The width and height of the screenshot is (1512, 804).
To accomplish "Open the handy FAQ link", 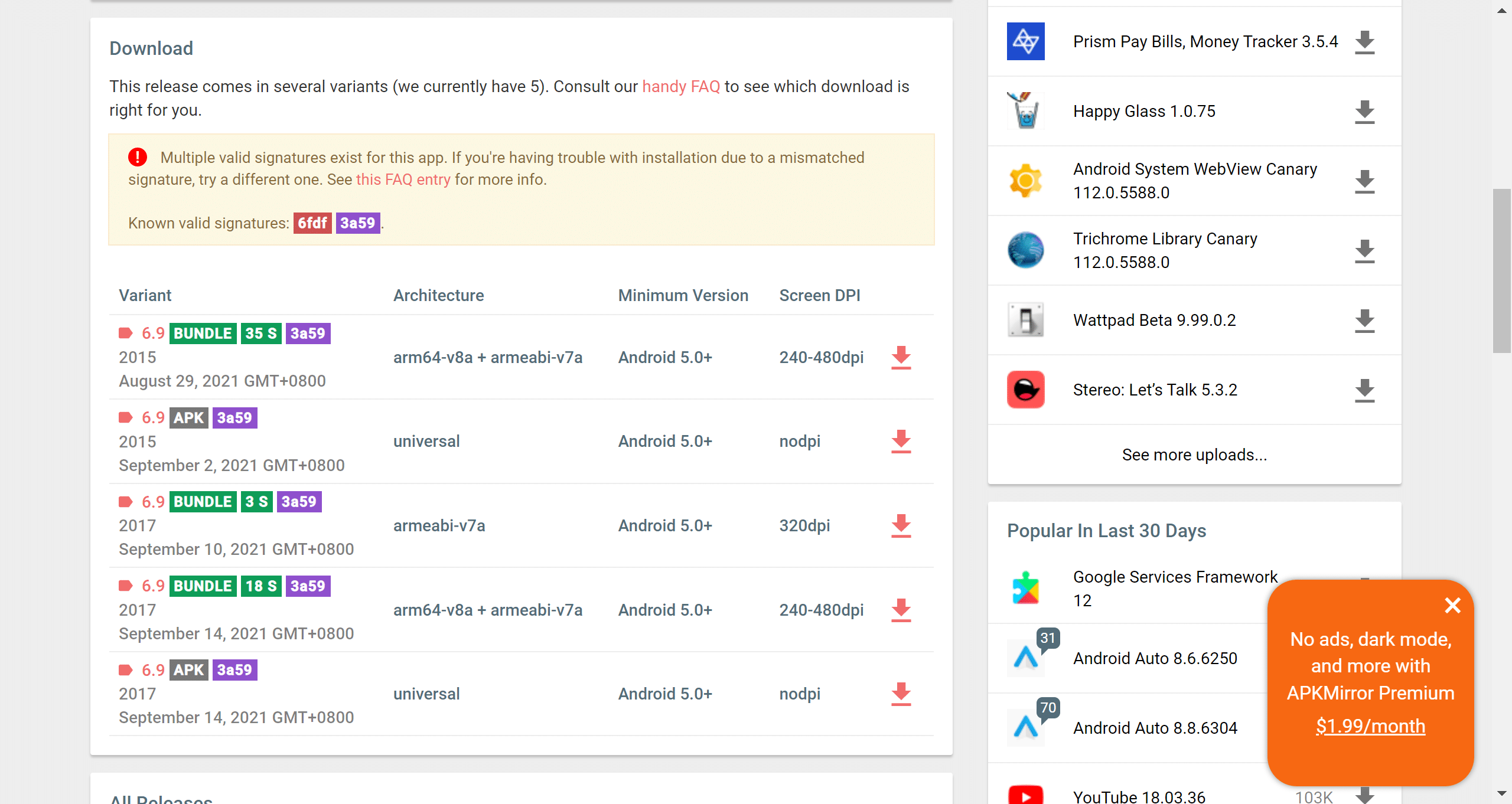I will pos(680,87).
